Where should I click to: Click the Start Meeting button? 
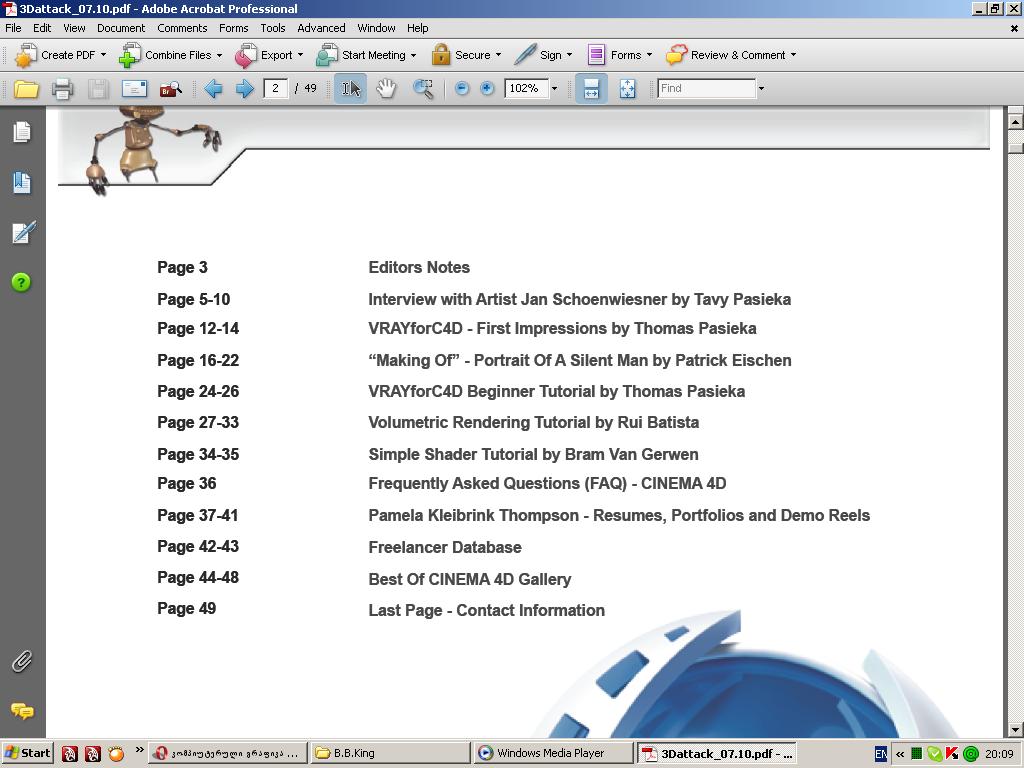[x=365, y=55]
